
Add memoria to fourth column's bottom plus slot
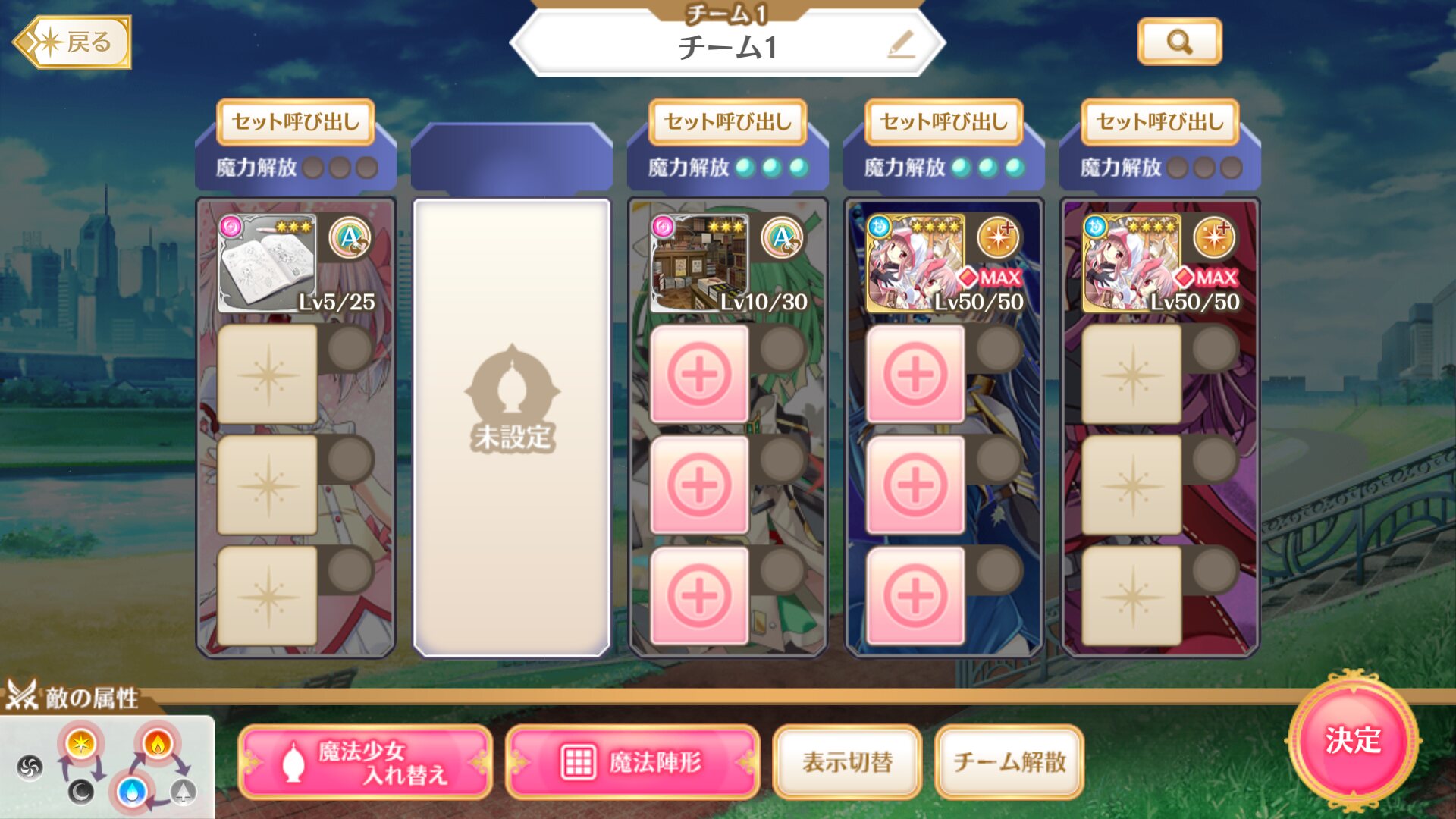tap(915, 596)
